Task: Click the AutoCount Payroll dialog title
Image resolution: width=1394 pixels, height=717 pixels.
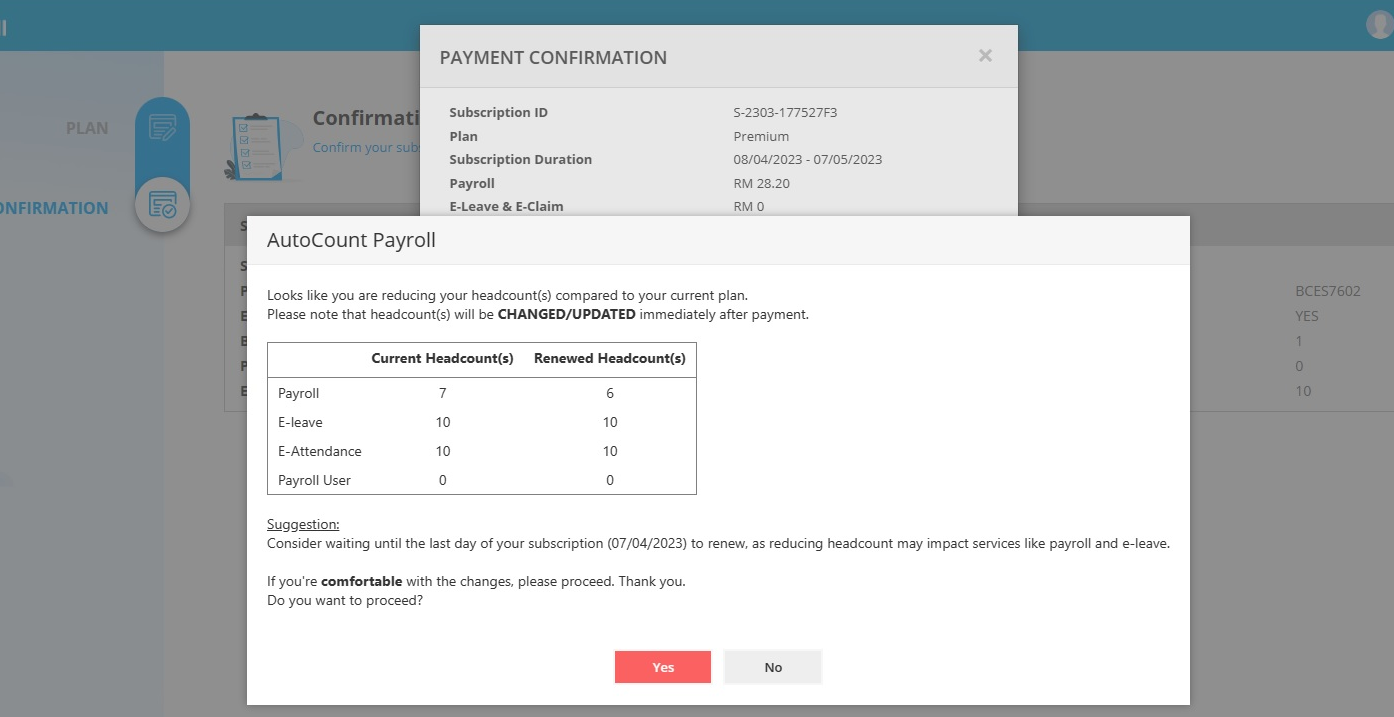Action: click(351, 240)
